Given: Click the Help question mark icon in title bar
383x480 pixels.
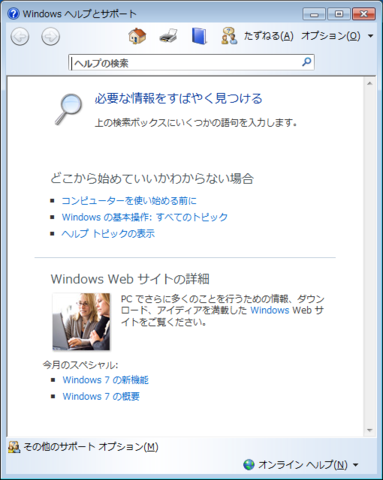Looking at the screenshot, I should coord(13,14).
